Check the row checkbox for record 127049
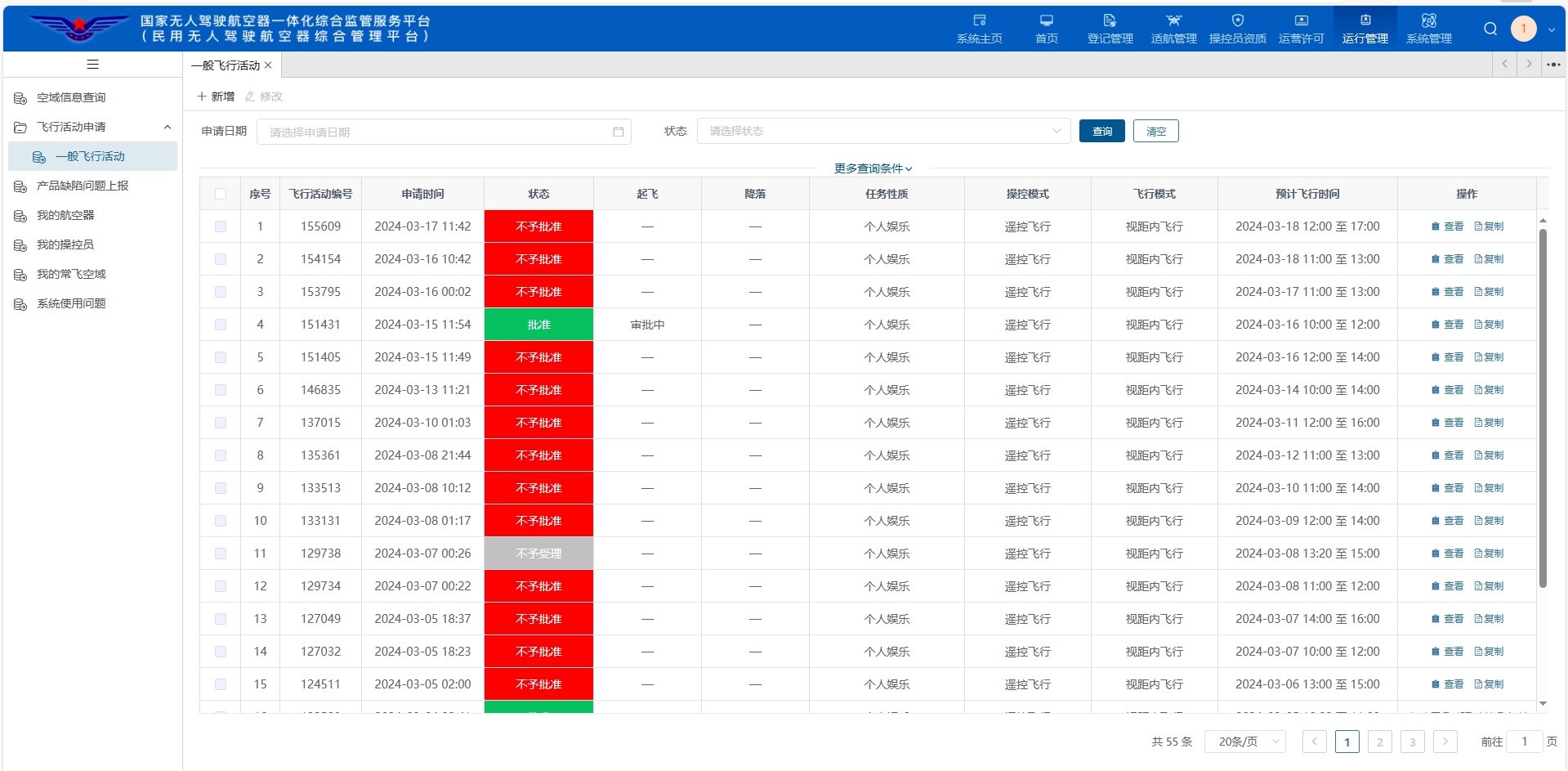The image size is (1568, 771). pos(221,619)
